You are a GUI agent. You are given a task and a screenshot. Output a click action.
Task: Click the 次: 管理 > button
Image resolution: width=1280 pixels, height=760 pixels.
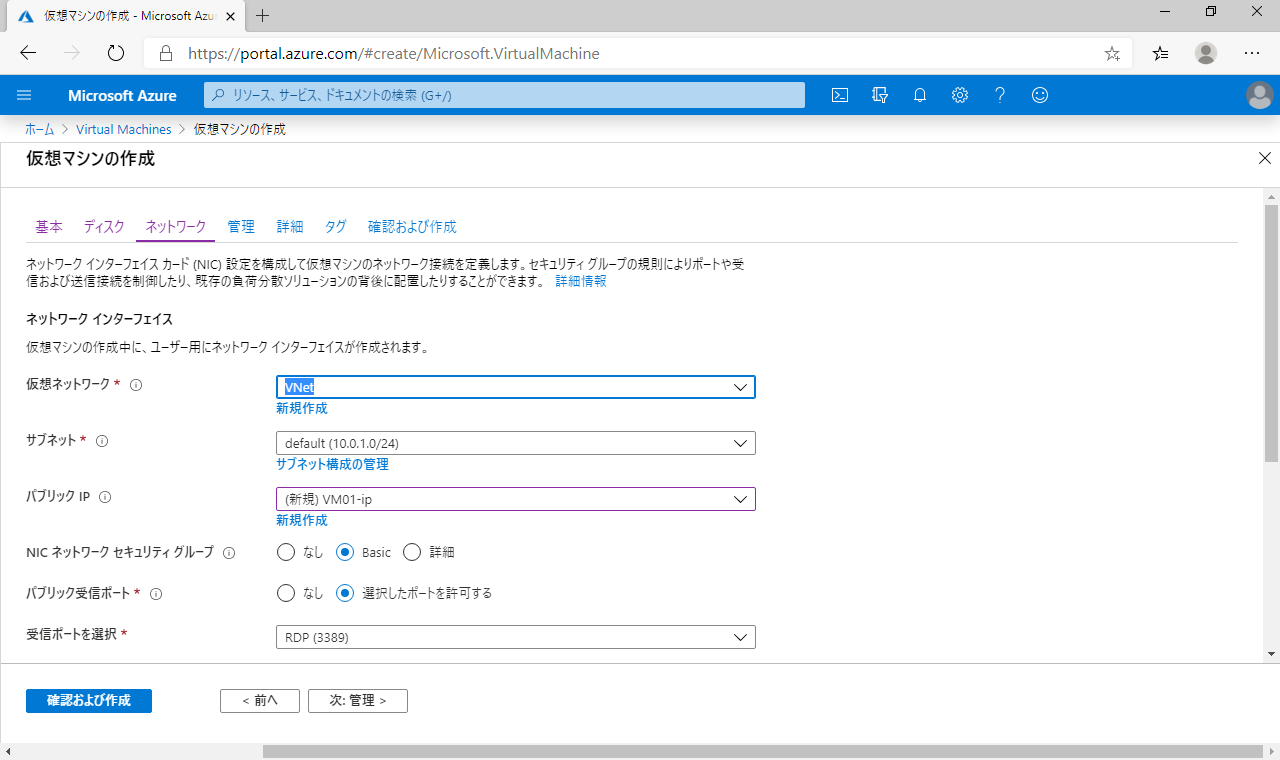(x=358, y=700)
